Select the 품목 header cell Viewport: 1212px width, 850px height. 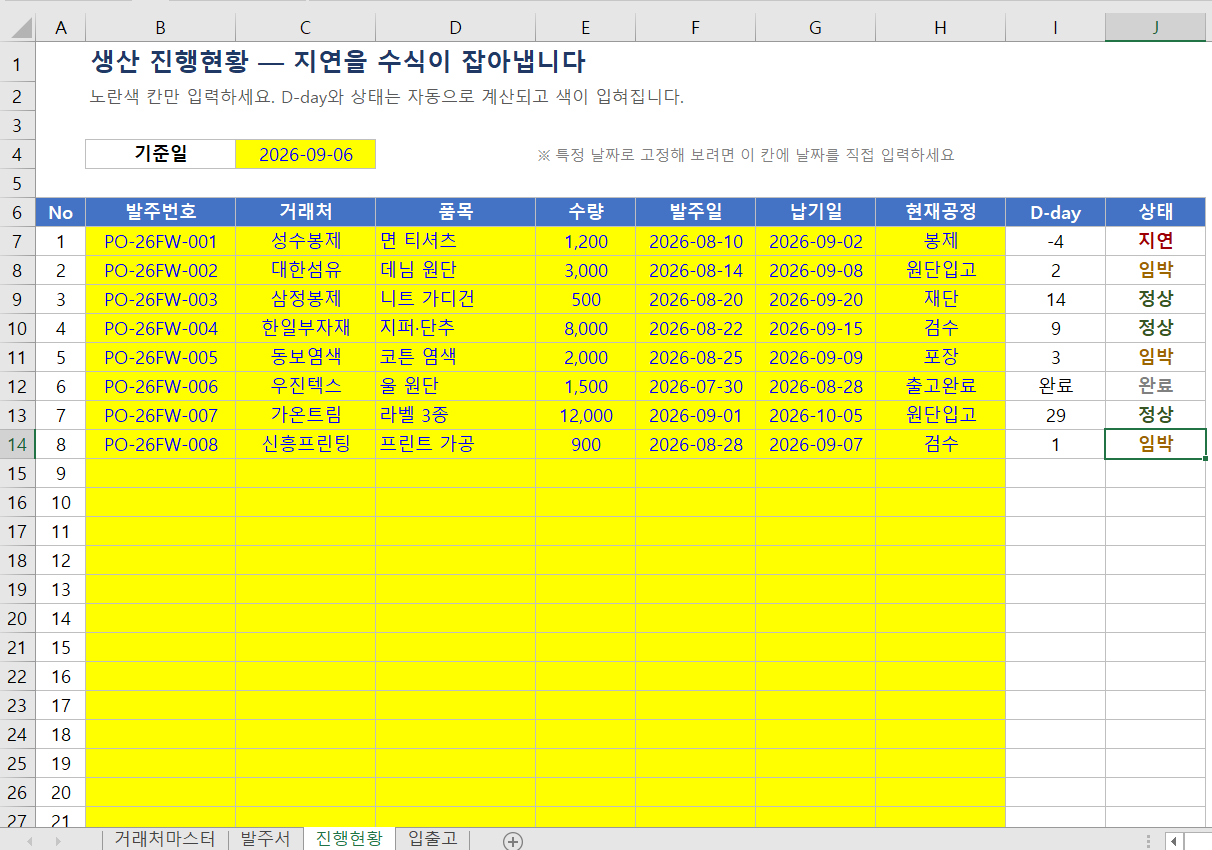coord(456,212)
